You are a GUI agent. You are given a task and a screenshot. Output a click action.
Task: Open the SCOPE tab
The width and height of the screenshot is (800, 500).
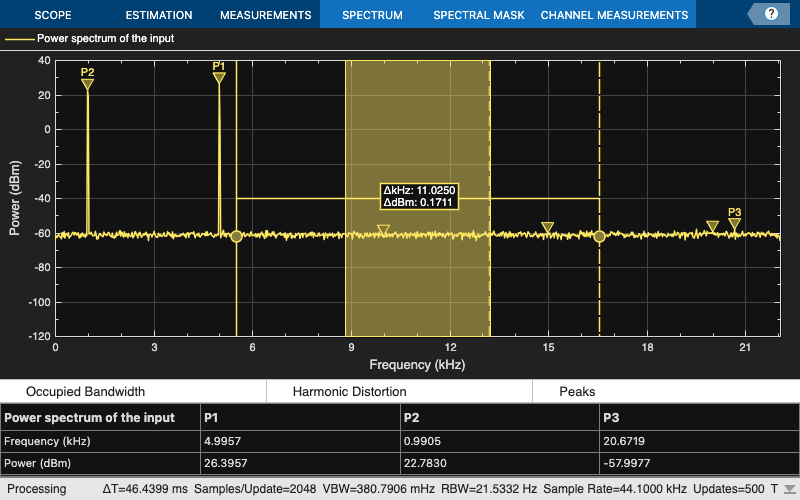tap(53, 15)
